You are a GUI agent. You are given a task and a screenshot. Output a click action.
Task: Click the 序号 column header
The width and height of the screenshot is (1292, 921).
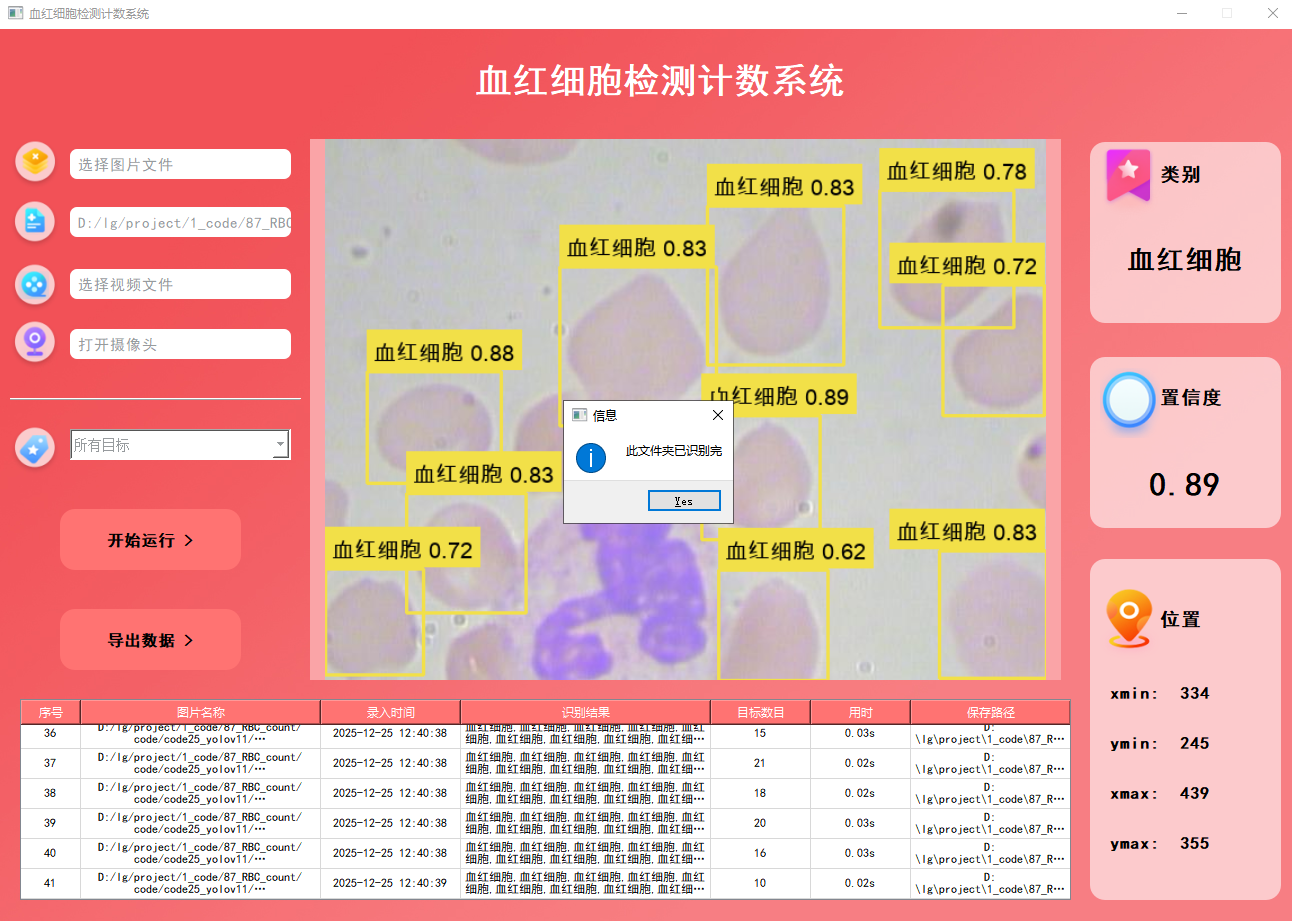[x=51, y=712]
